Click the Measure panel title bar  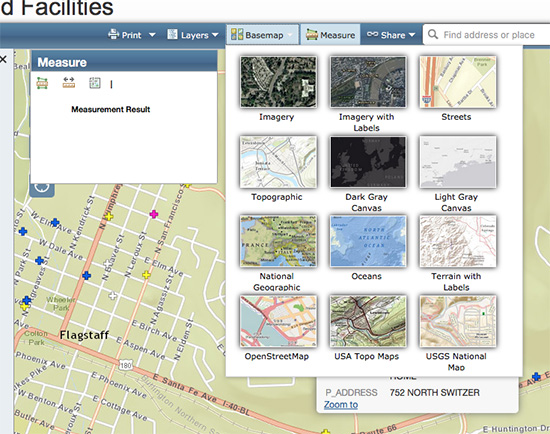coord(124,61)
